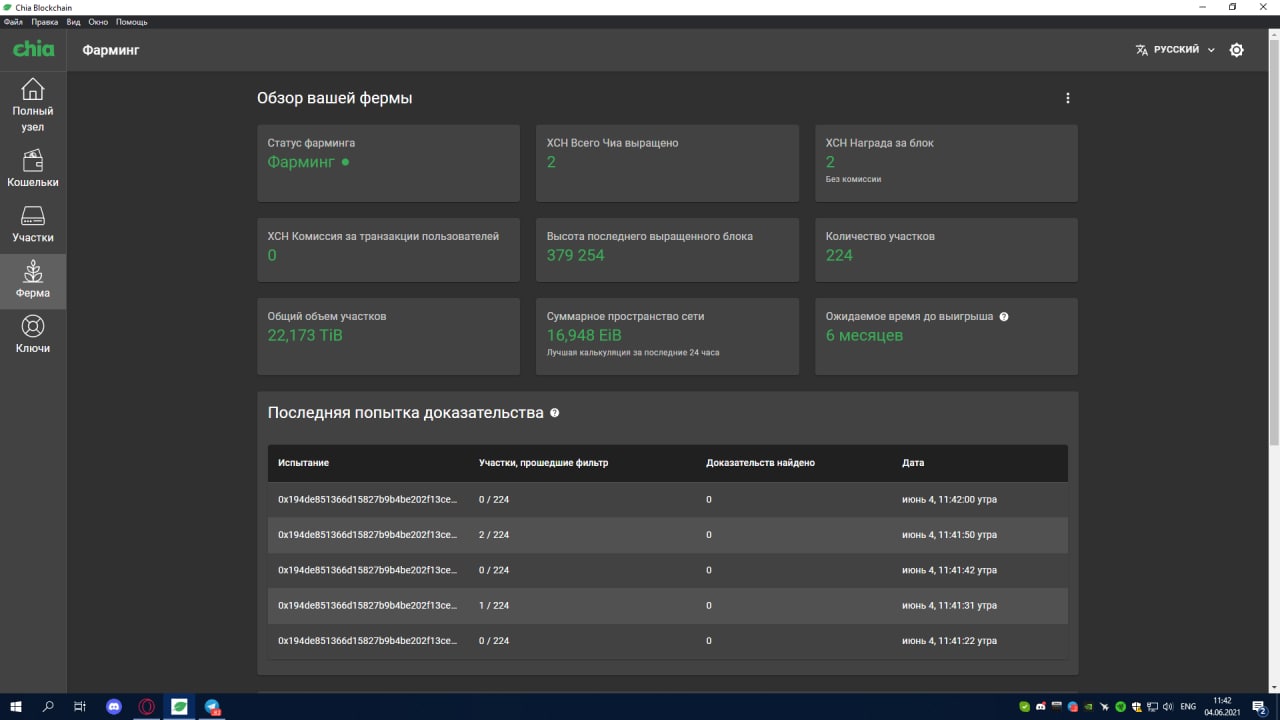Click help icon beside Ожидаемое время до выигрыша
1280x720 pixels.
pyautogui.click(x=1004, y=316)
